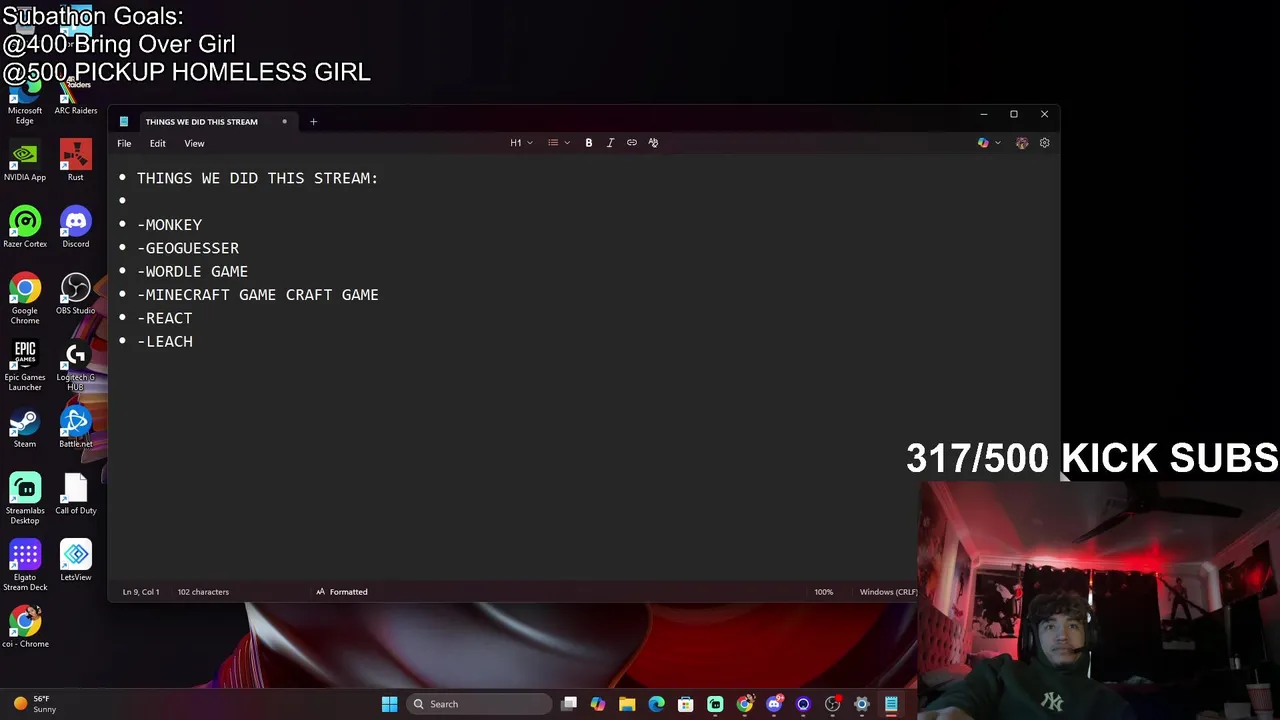
Task: Open the Edit menu
Action: [x=158, y=143]
